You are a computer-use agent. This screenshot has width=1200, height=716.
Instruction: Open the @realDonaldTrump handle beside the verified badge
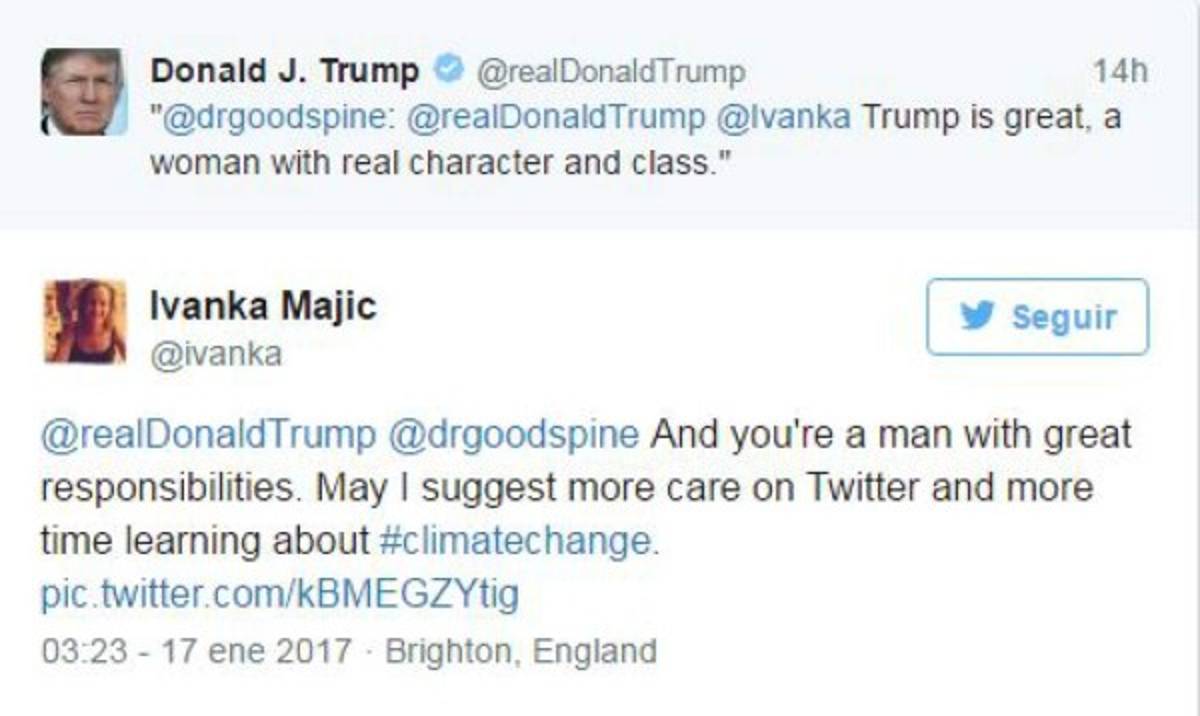tap(609, 71)
